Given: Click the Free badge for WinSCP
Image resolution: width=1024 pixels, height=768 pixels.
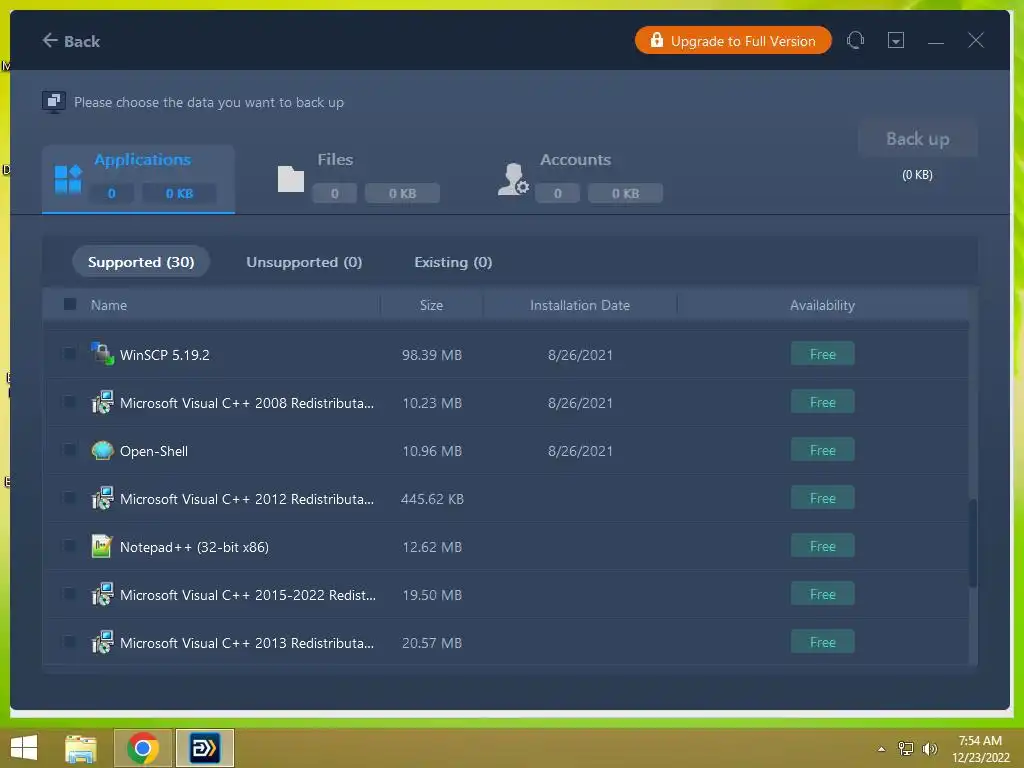Looking at the screenshot, I should click(x=822, y=354).
